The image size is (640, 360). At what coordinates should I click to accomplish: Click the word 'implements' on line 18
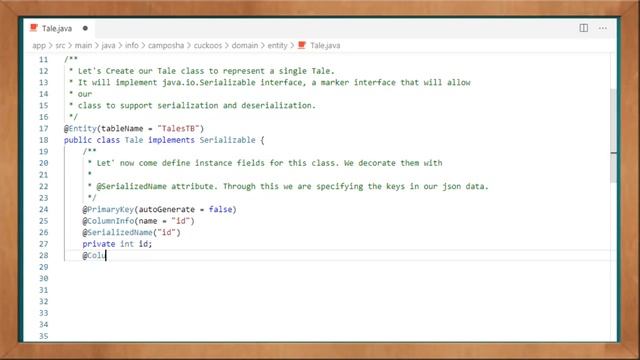click(x=171, y=140)
